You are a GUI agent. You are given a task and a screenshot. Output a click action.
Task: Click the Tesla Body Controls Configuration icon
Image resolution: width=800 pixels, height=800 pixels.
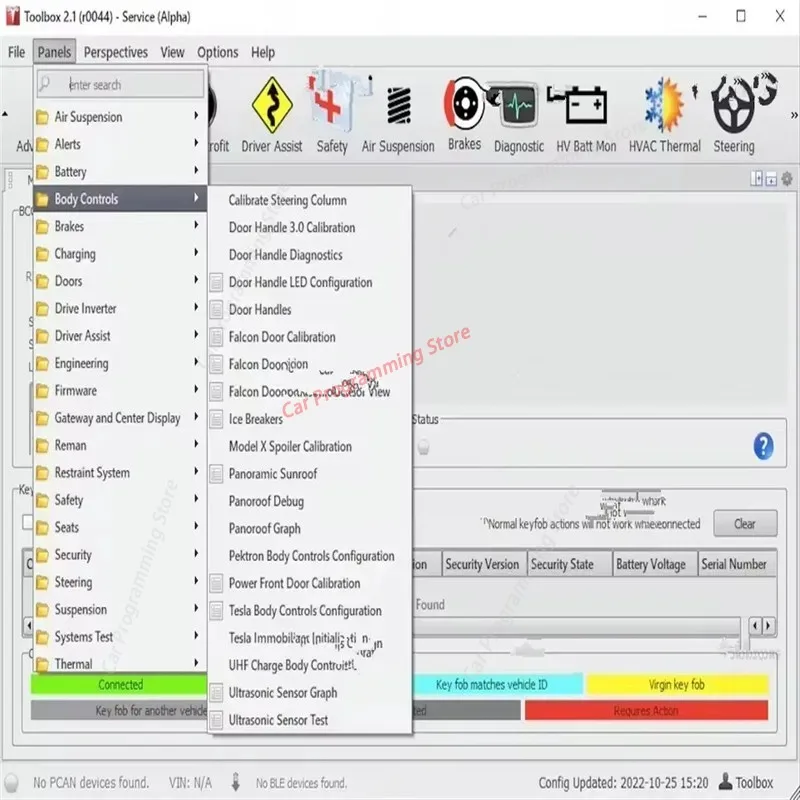click(216, 611)
